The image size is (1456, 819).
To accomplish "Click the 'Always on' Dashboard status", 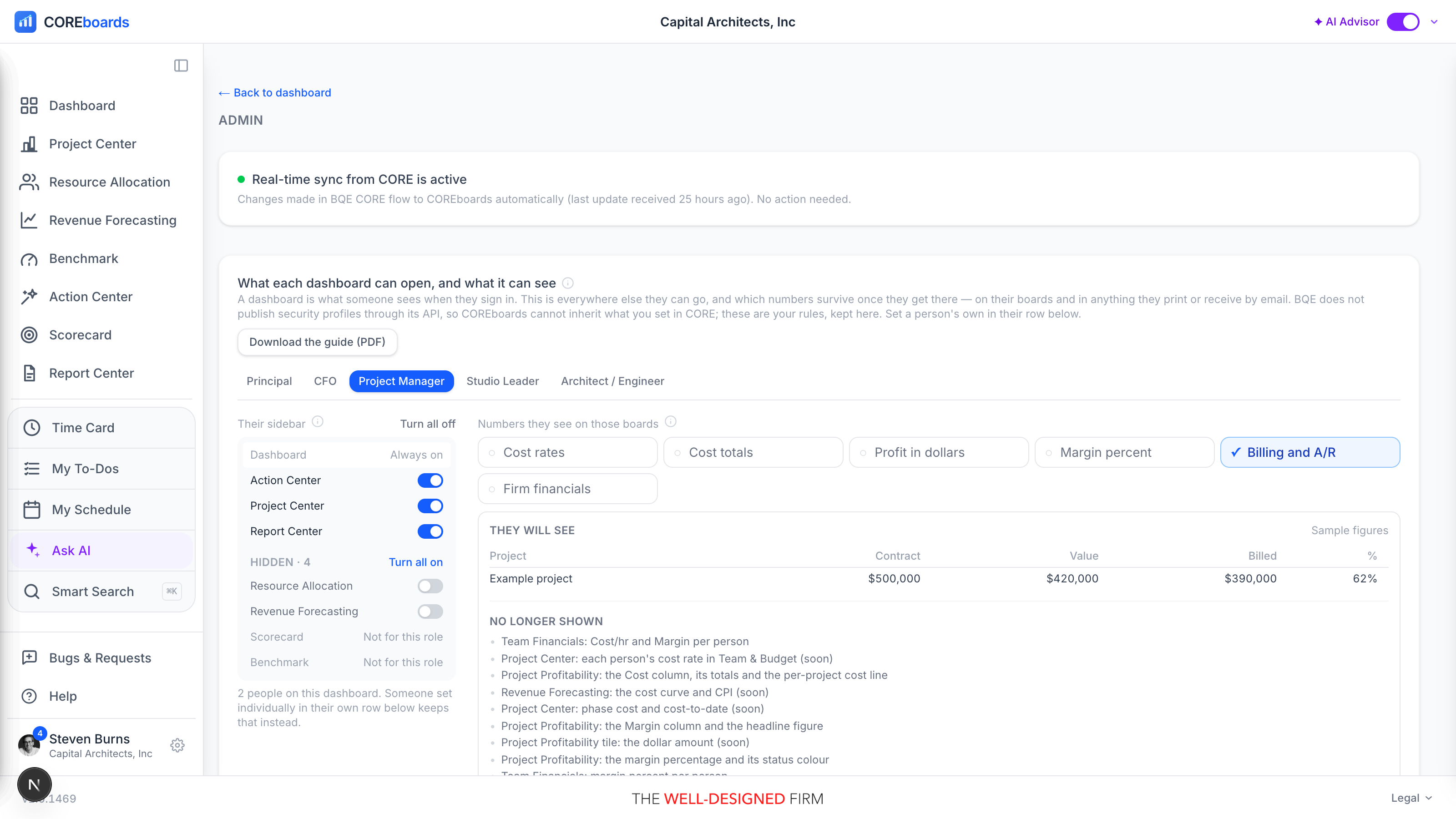I will point(416,455).
